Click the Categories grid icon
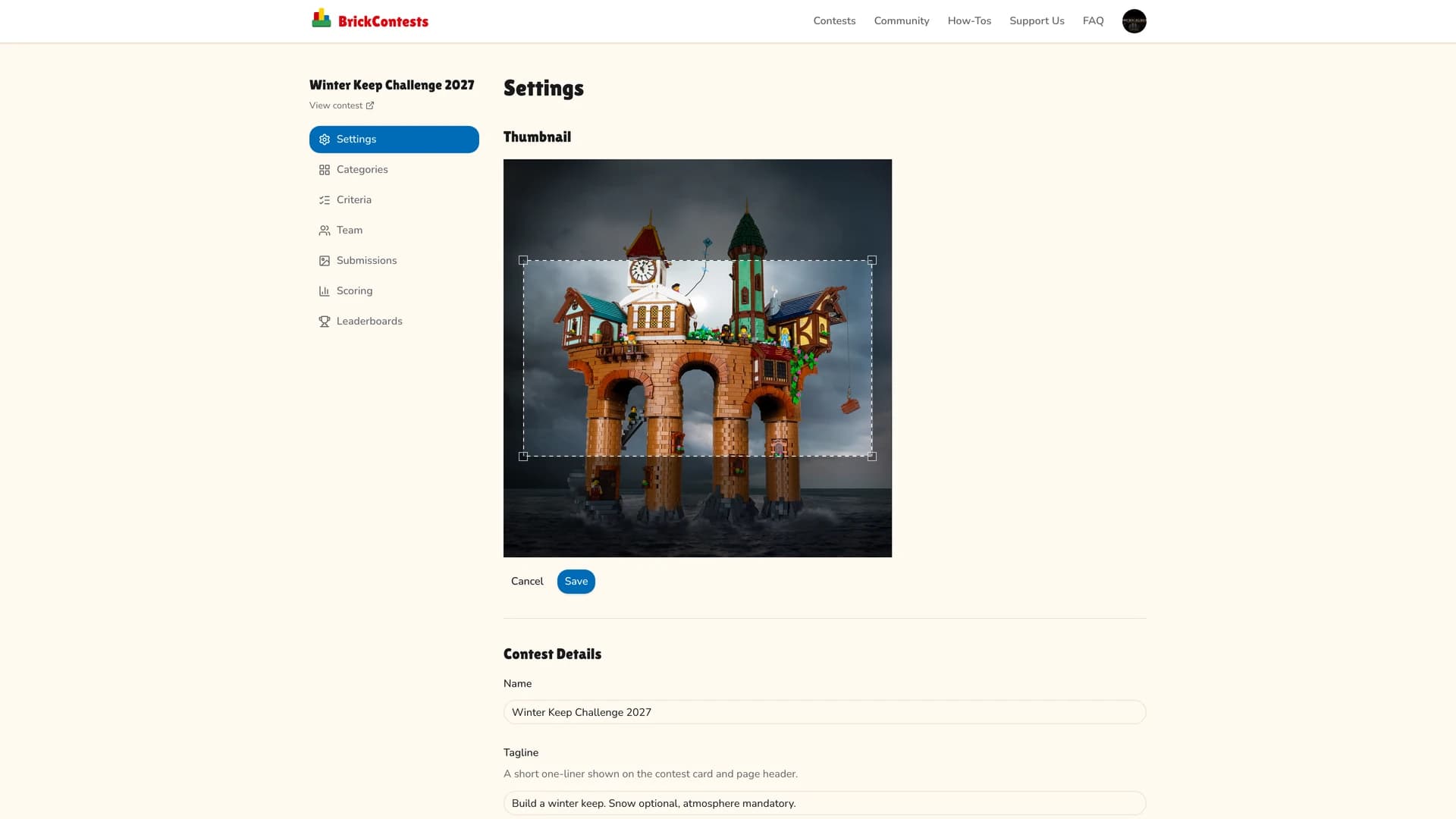 325,170
